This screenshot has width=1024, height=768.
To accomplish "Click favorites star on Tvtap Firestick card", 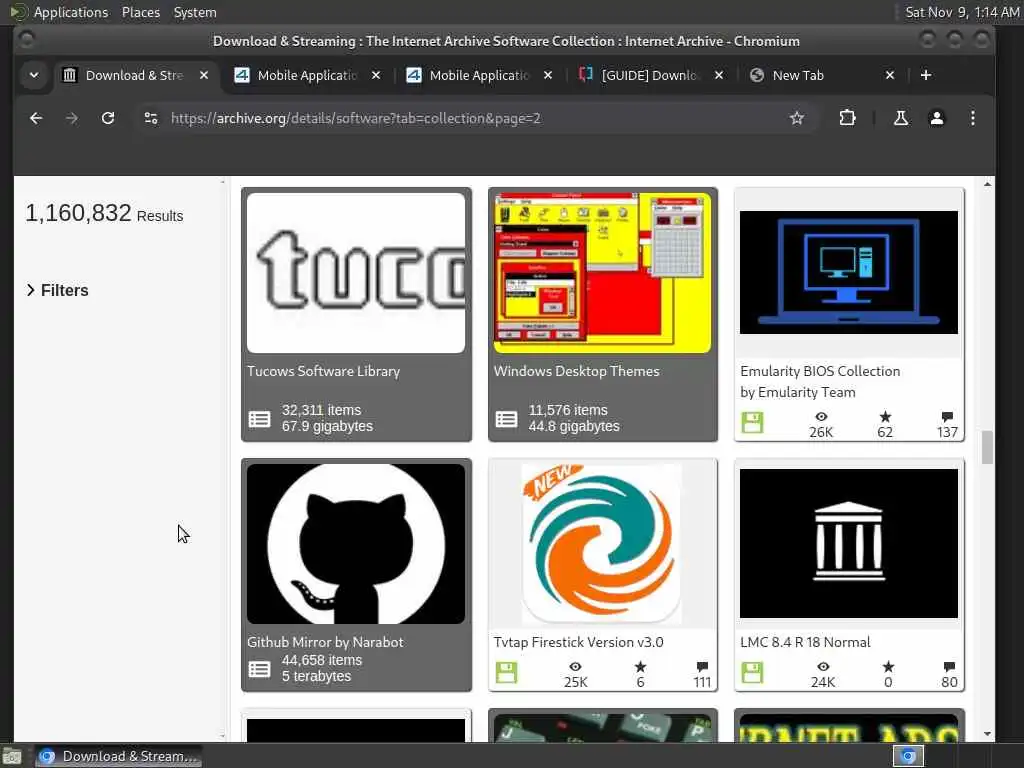I will coord(640,667).
